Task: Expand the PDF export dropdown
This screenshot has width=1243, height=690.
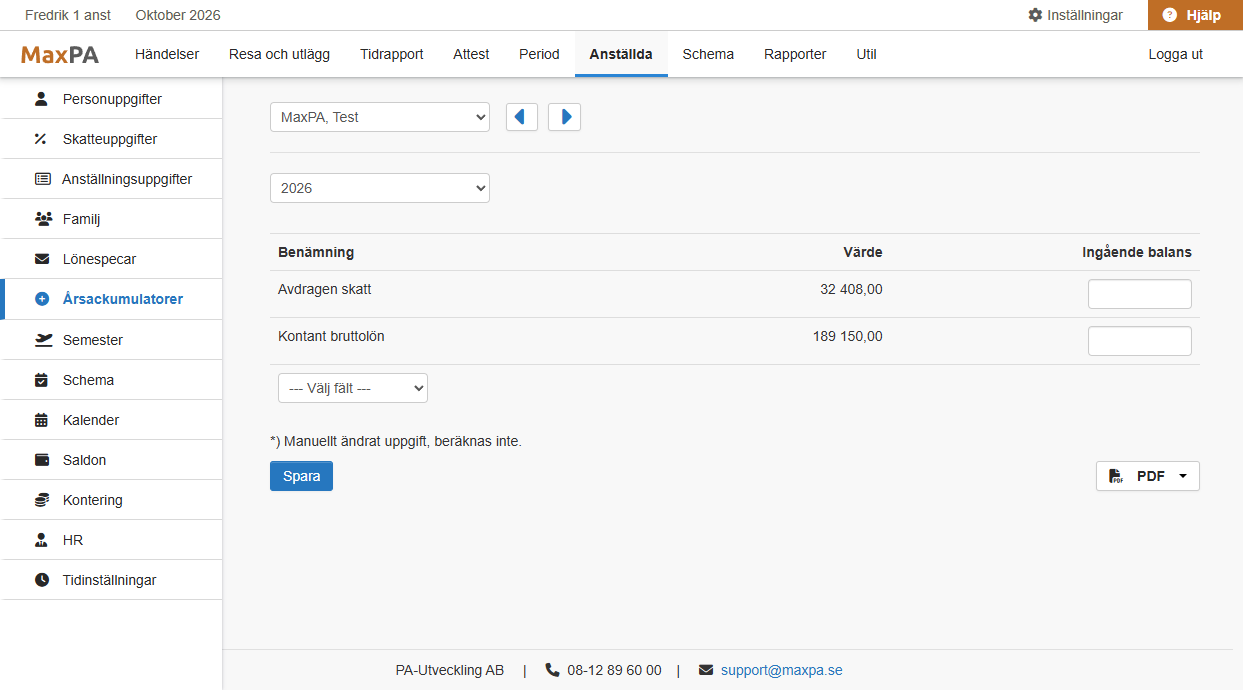Action: (x=1148, y=476)
